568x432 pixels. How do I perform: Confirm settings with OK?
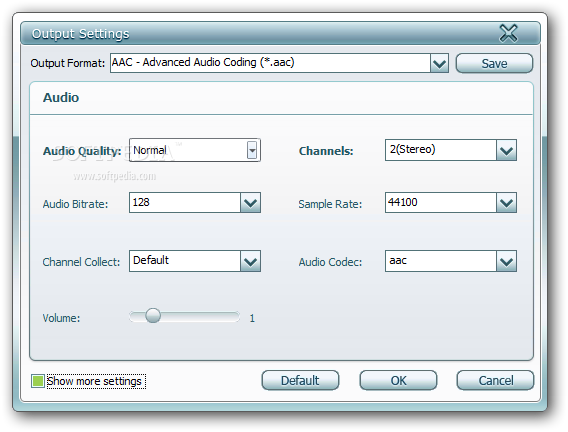coord(398,380)
